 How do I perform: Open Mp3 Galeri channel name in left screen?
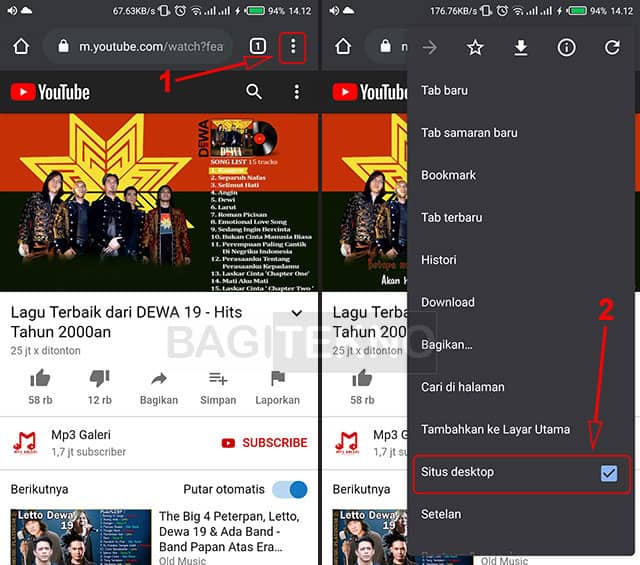(x=81, y=435)
